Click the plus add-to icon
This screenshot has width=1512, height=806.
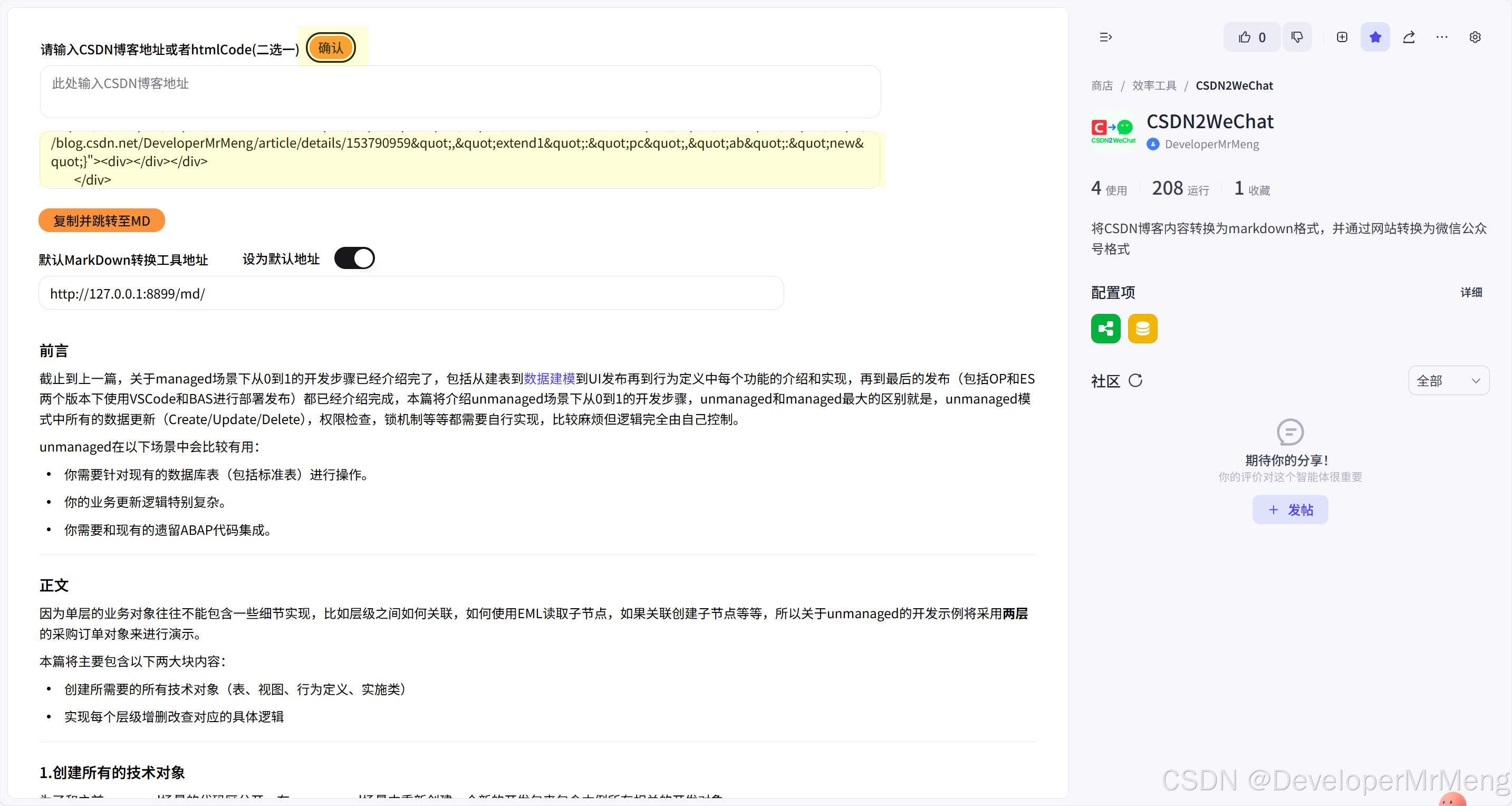click(x=1342, y=37)
